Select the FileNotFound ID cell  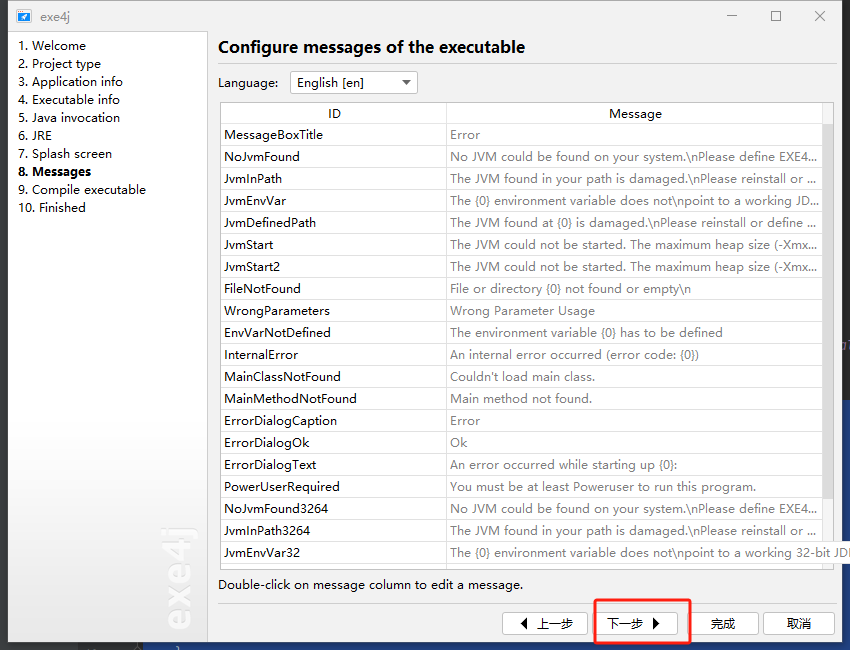pyautogui.click(x=333, y=288)
